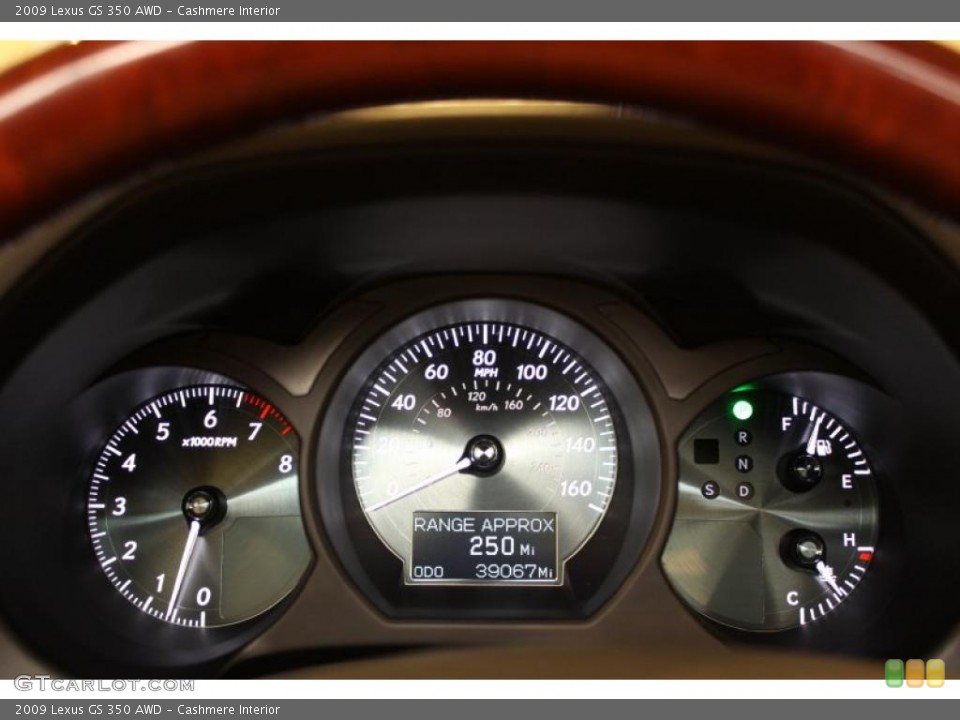
Task: Click the 40 mark on speedometer
Action: 403,403
